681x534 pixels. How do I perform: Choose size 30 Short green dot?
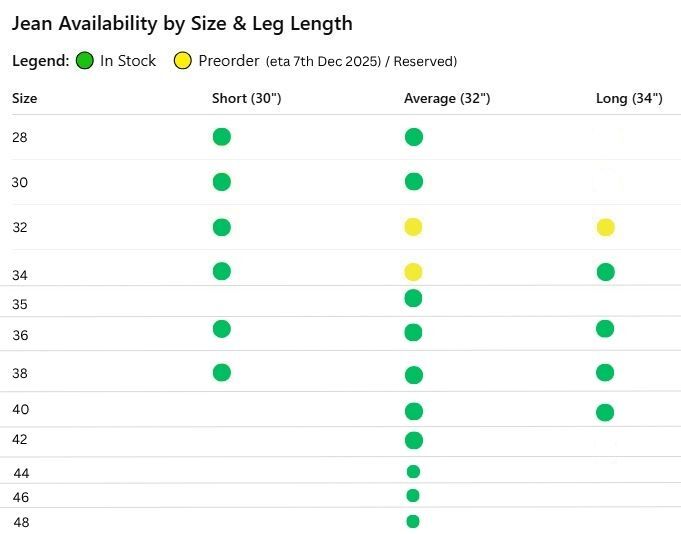pos(222,182)
